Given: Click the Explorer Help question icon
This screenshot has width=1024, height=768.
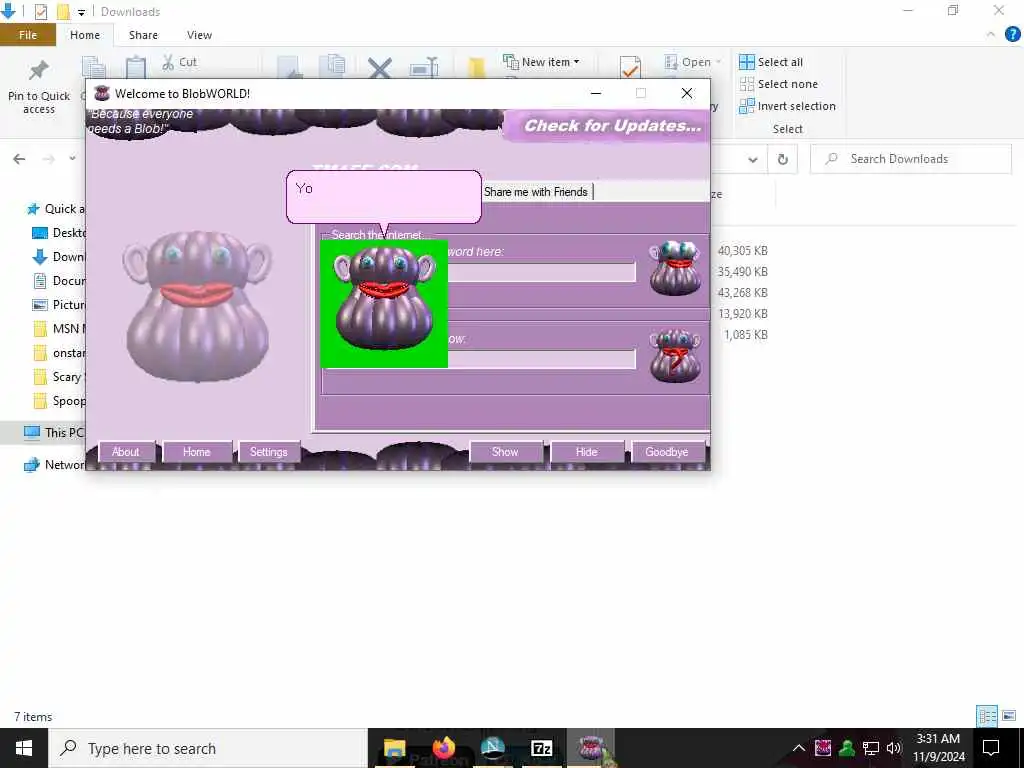Looking at the screenshot, I should (1012, 34).
